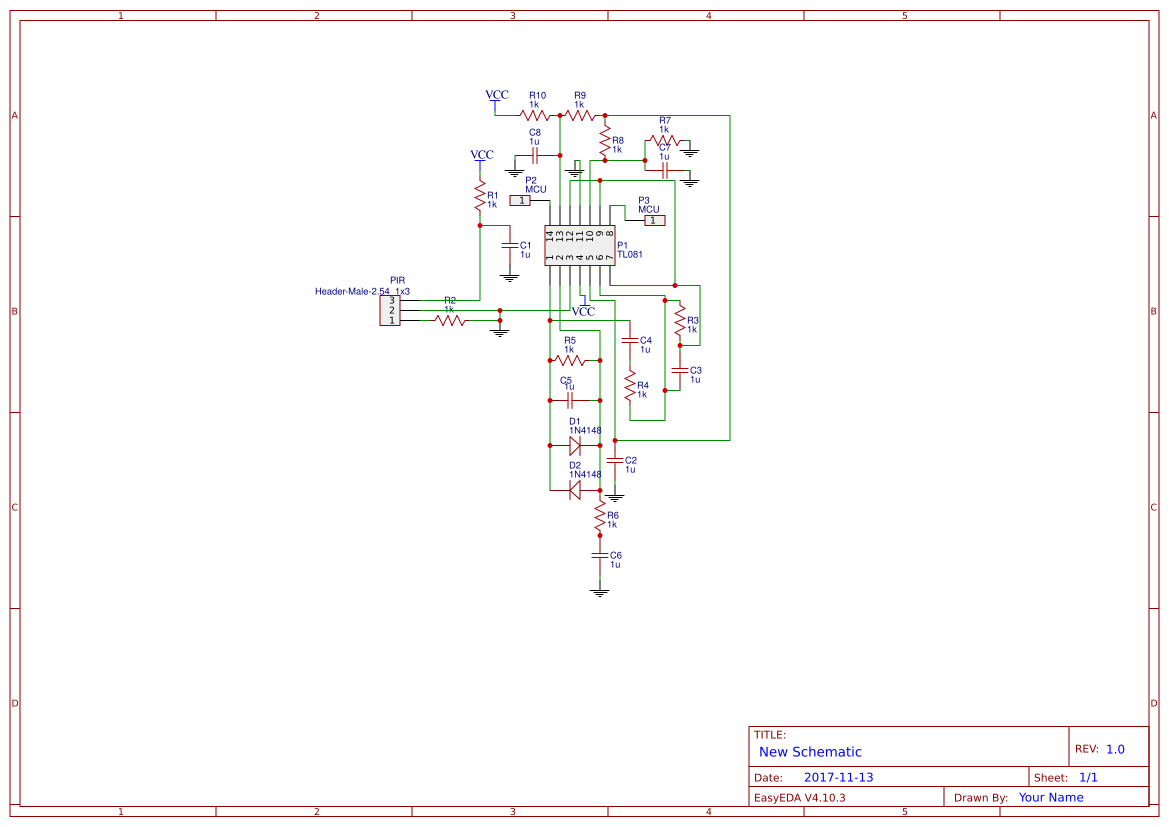Click the resistor R4 1k symbol

tap(630, 385)
